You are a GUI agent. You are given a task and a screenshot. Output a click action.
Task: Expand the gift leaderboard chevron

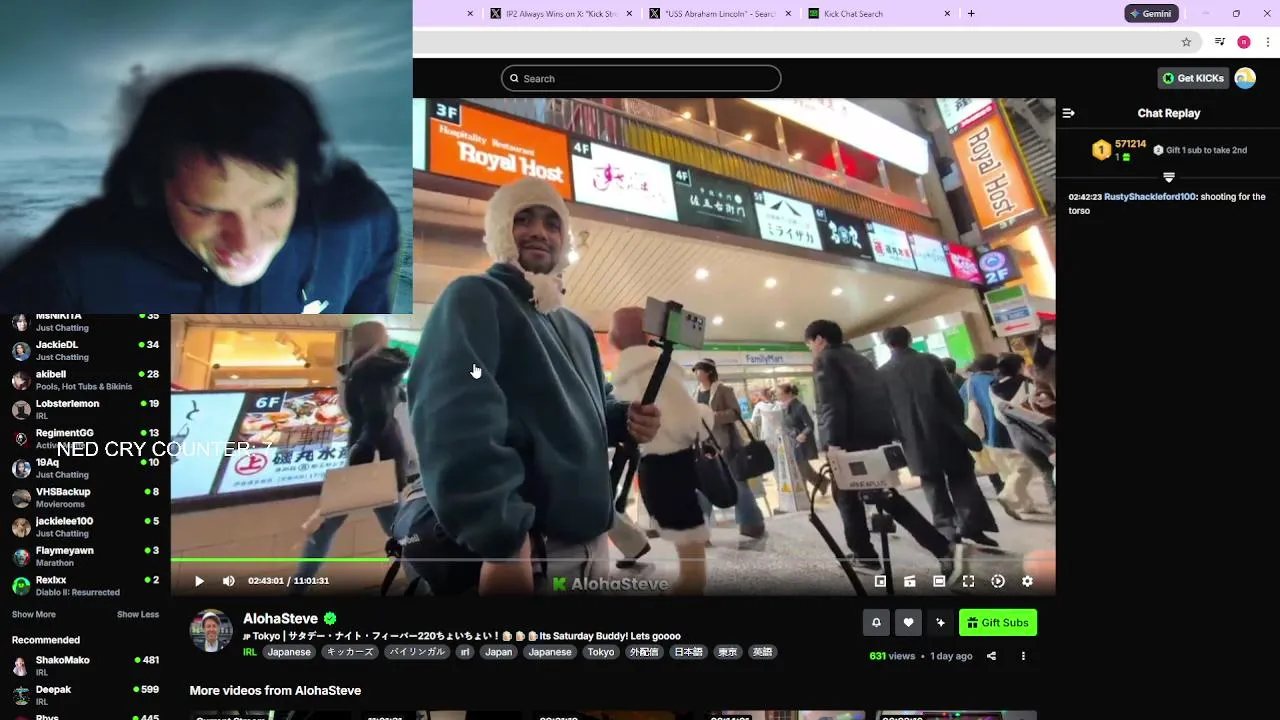pyautogui.click(x=1169, y=176)
